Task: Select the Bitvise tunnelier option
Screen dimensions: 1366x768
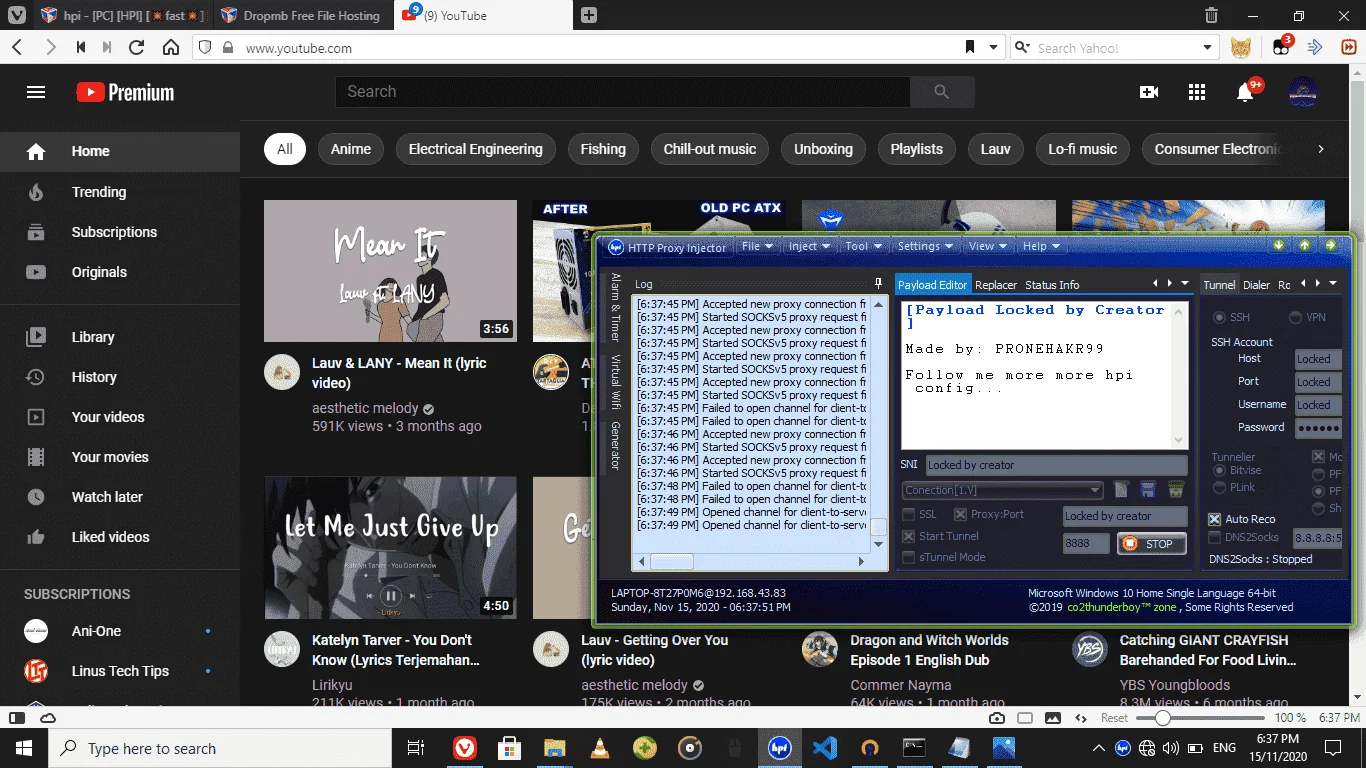Action: click(1219, 470)
